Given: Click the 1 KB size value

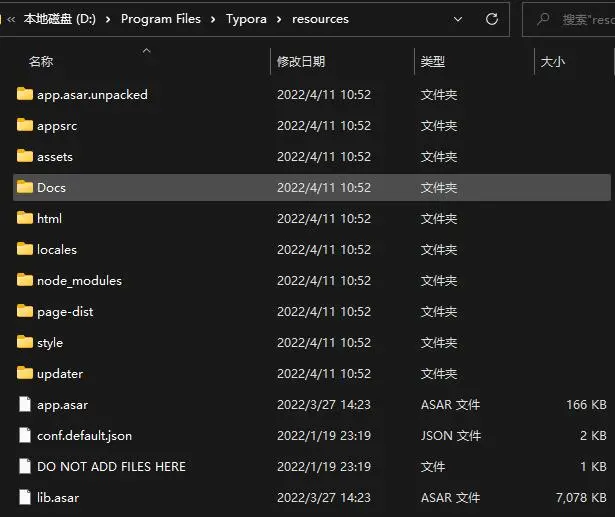Looking at the screenshot, I should coord(593,466).
